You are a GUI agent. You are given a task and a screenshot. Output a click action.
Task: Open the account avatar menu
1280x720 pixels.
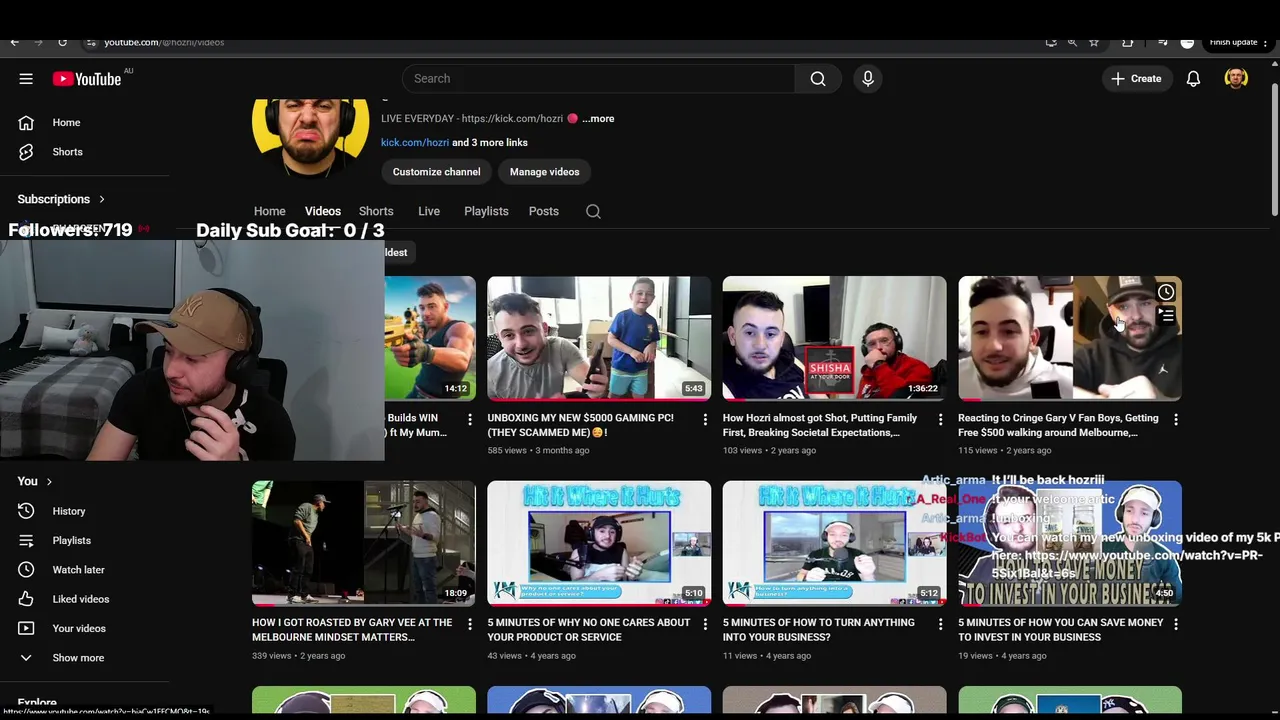pyautogui.click(x=1236, y=79)
